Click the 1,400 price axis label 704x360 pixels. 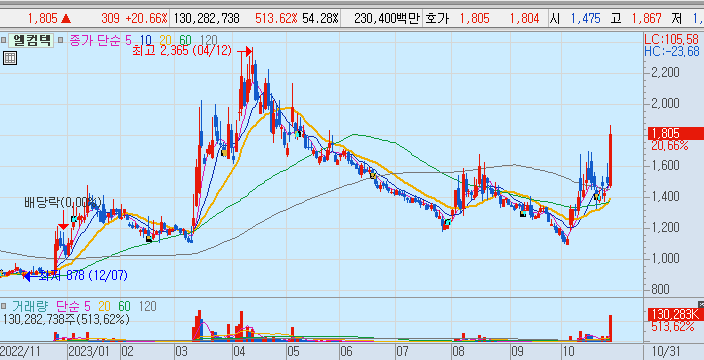(x=664, y=197)
